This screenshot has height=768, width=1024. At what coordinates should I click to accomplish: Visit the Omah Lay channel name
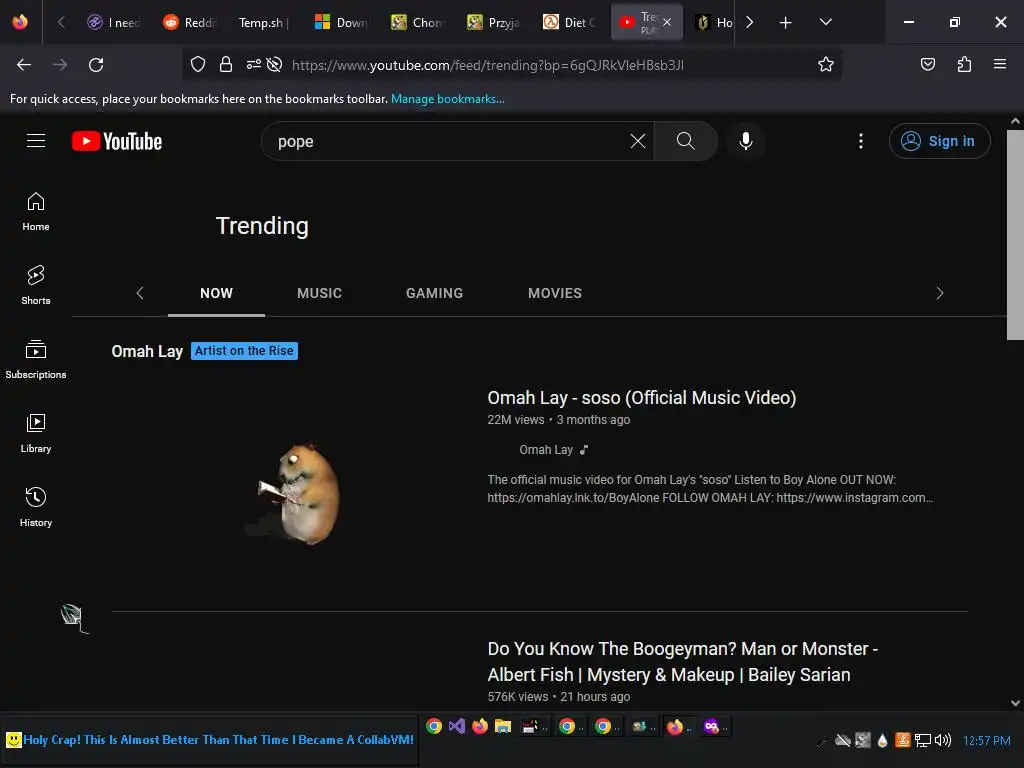pyautogui.click(x=545, y=450)
